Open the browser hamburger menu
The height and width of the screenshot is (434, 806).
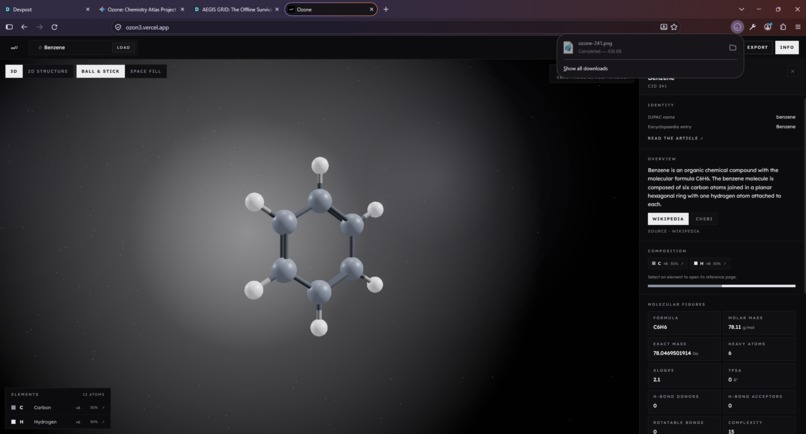tap(798, 27)
